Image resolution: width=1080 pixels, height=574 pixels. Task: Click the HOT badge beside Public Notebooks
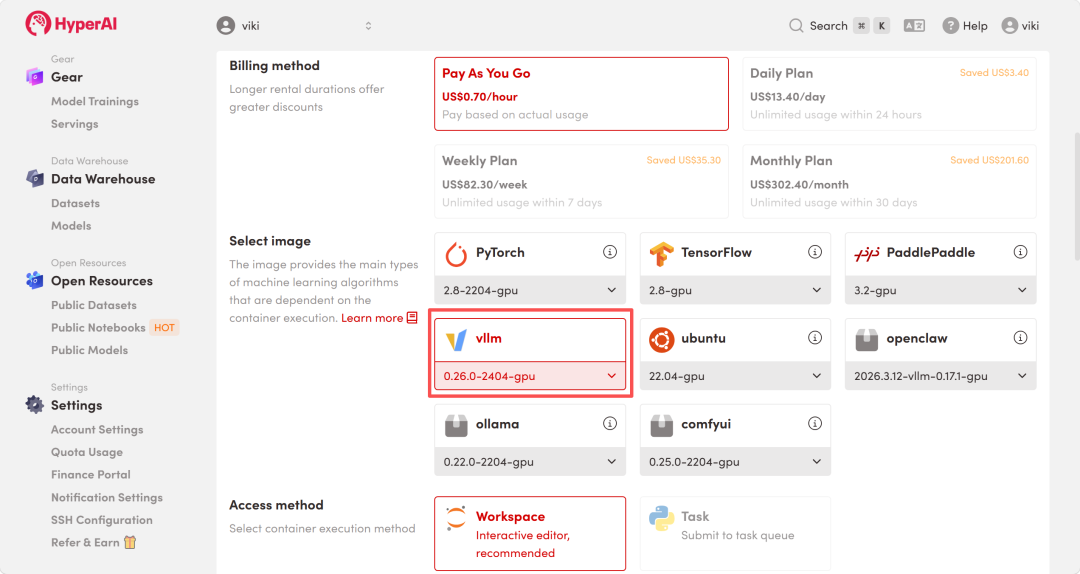[x=164, y=327]
